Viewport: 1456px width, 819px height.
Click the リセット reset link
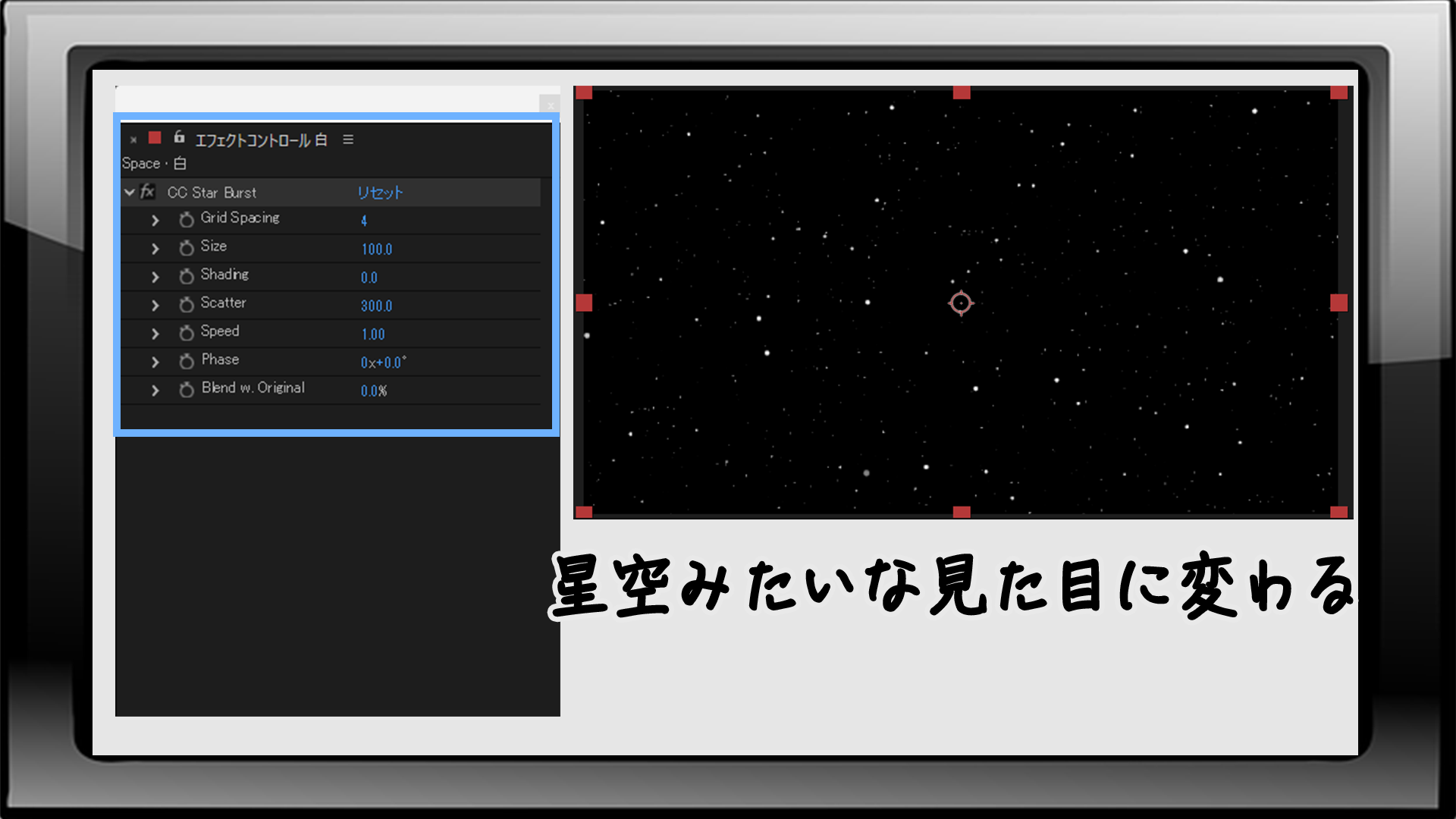coord(380,193)
